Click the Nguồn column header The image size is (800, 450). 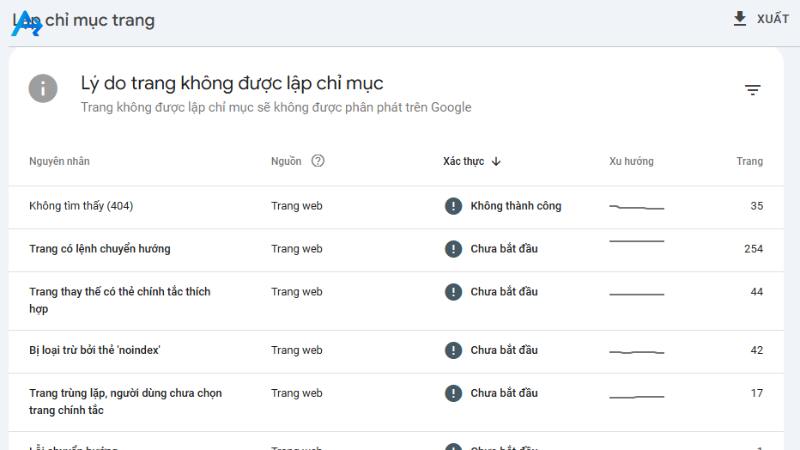(x=286, y=161)
